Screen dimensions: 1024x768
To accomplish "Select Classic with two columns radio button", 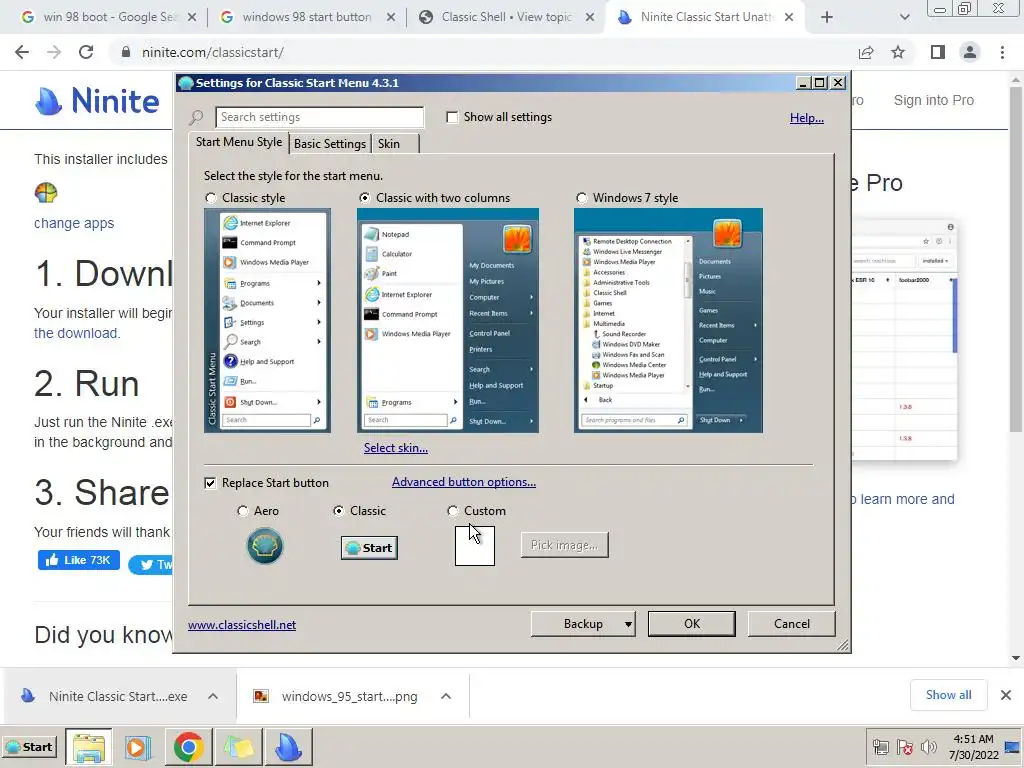I will click(x=364, y=198).
